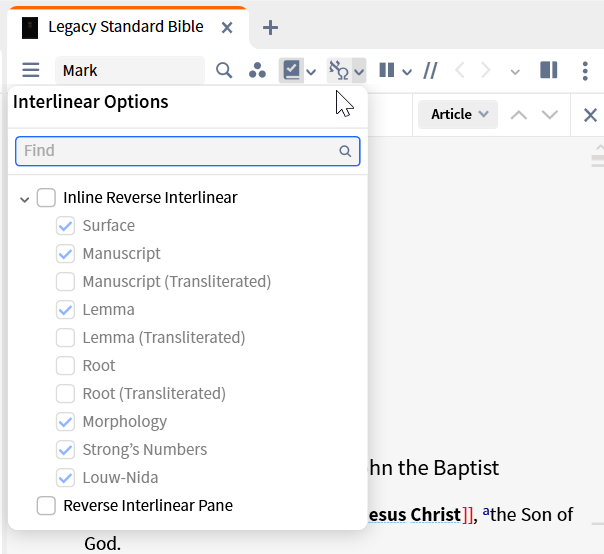Expand the interlinear options dropdown arrow

(359, 71)
